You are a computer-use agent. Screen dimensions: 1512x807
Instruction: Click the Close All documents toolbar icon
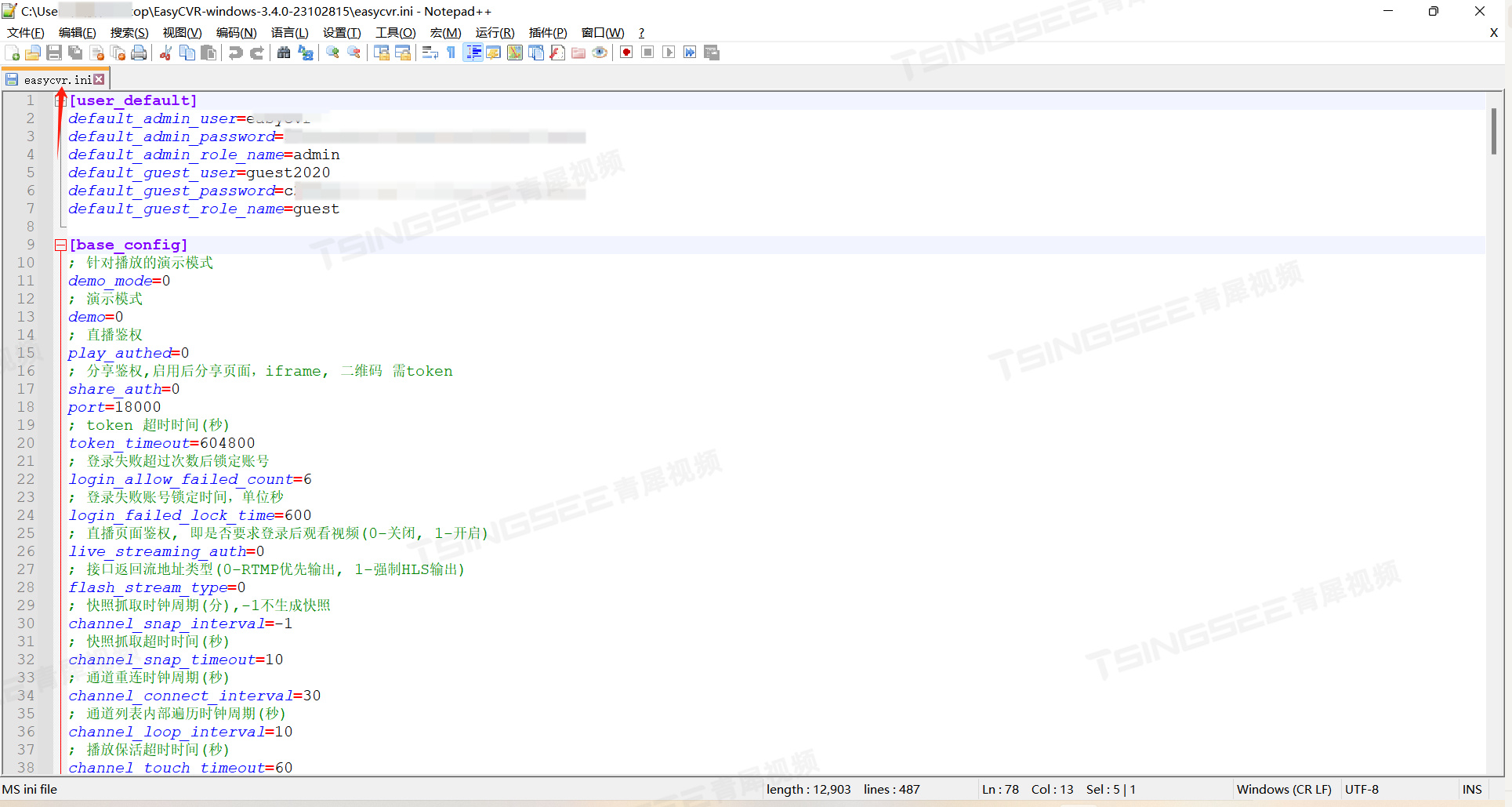point(118,53)
